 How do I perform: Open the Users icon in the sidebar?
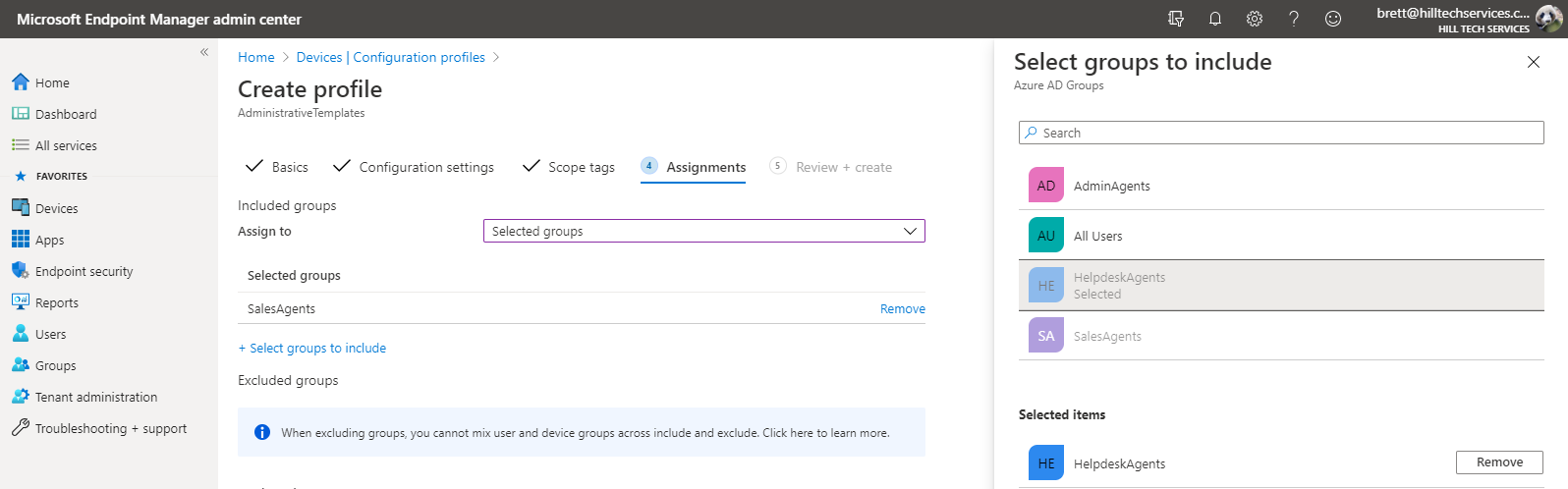tap(21, 334)
